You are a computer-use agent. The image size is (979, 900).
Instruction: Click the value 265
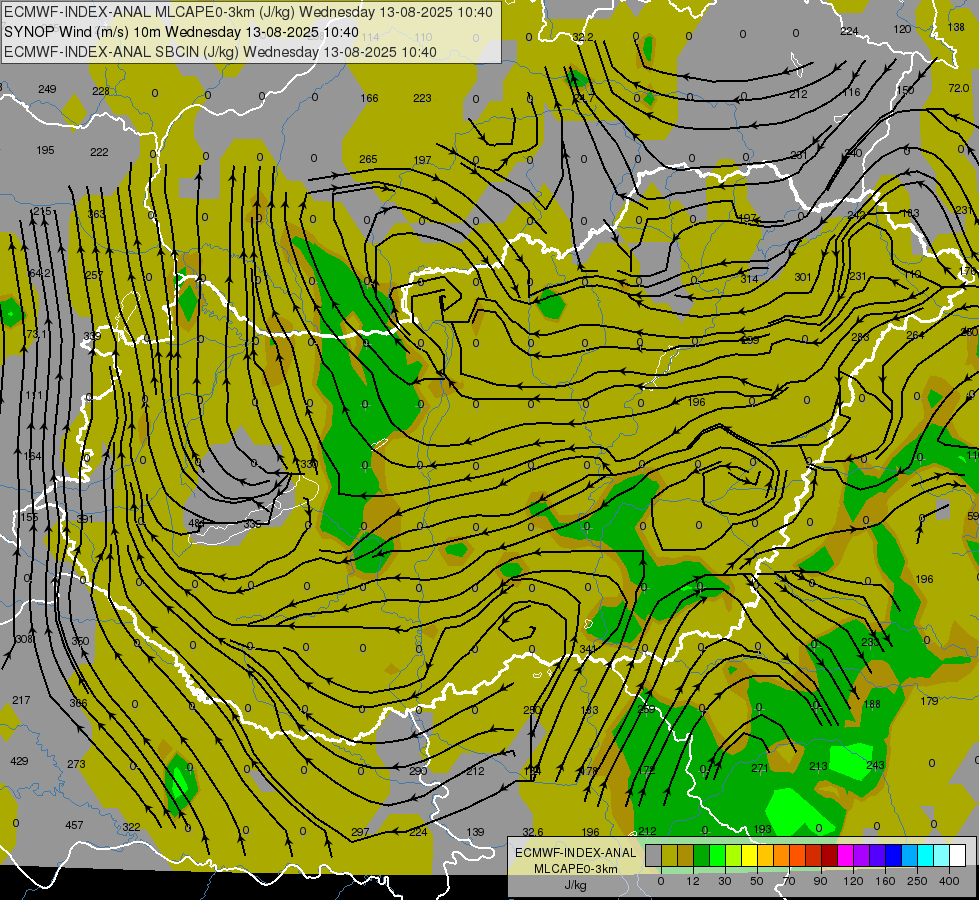[x=368, y=159]
